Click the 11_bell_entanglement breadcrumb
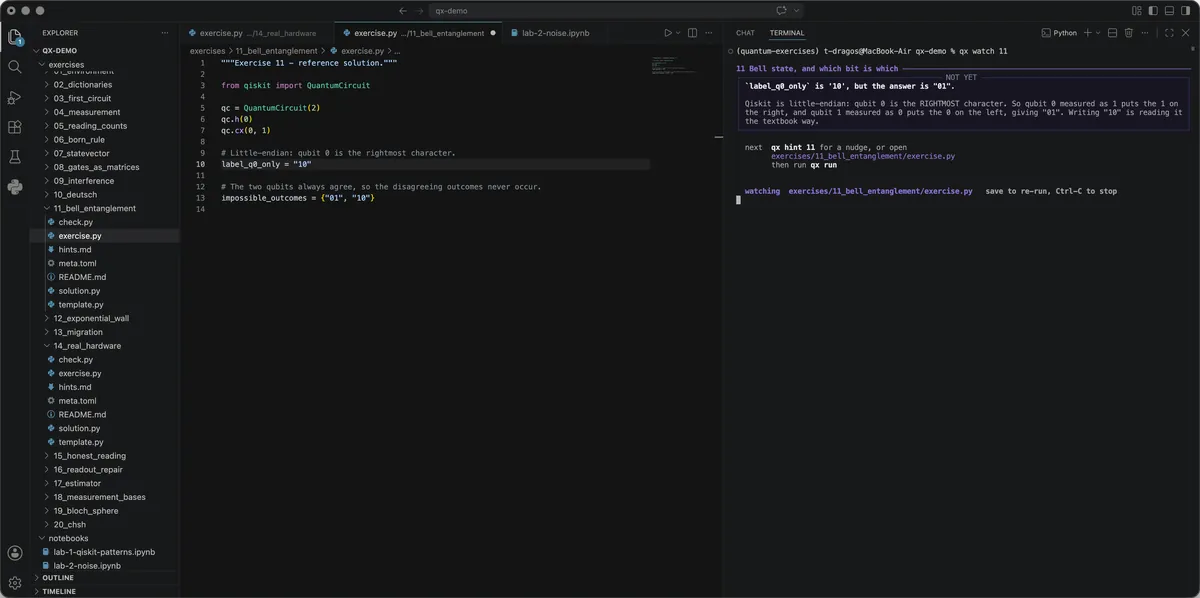1200x598 pixels. [276, 50]
